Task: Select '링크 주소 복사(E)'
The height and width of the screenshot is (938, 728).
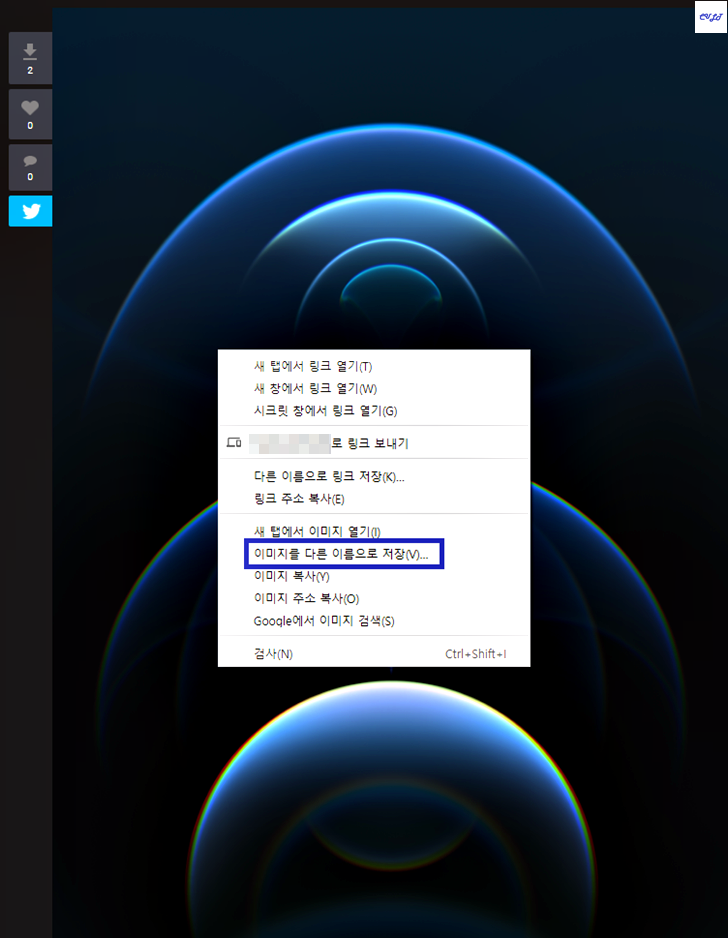Action: [x=374, y=499]
